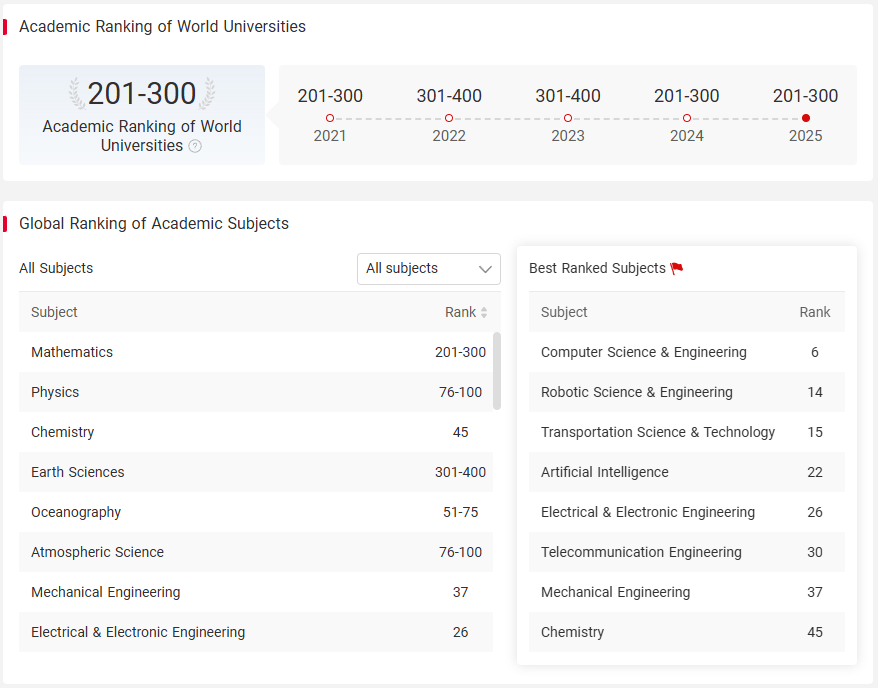The height and width of the screenshot is (688, 878).
Task: Click the laurel wreath around 201-300
Action: [142, 93]
